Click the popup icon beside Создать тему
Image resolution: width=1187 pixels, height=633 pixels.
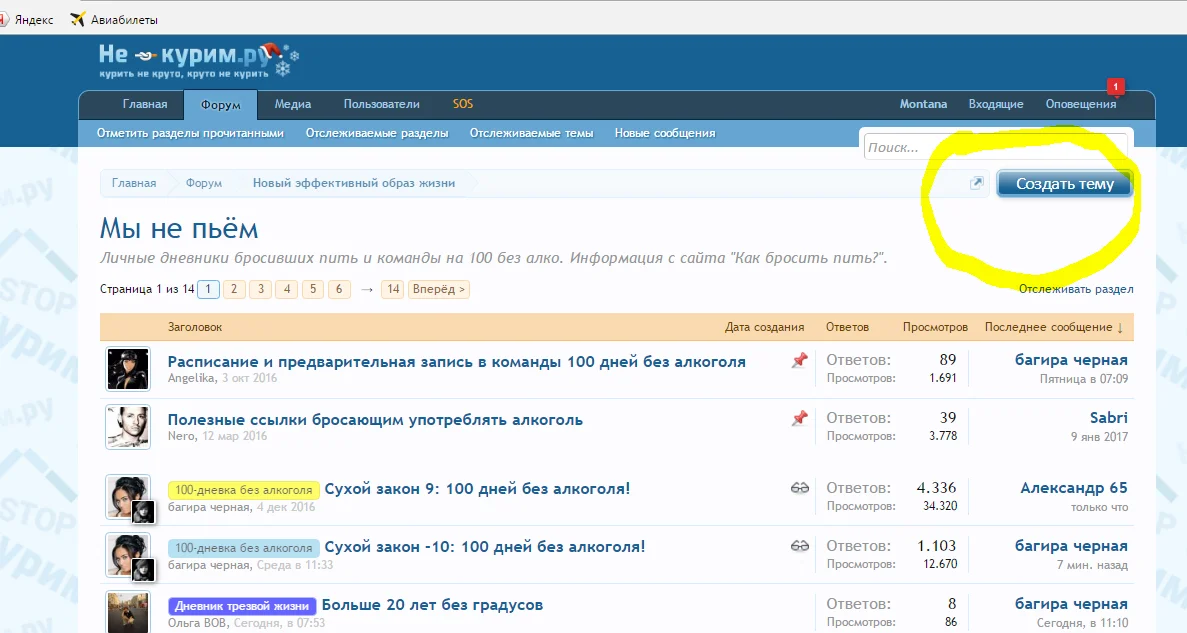point(977,183)
